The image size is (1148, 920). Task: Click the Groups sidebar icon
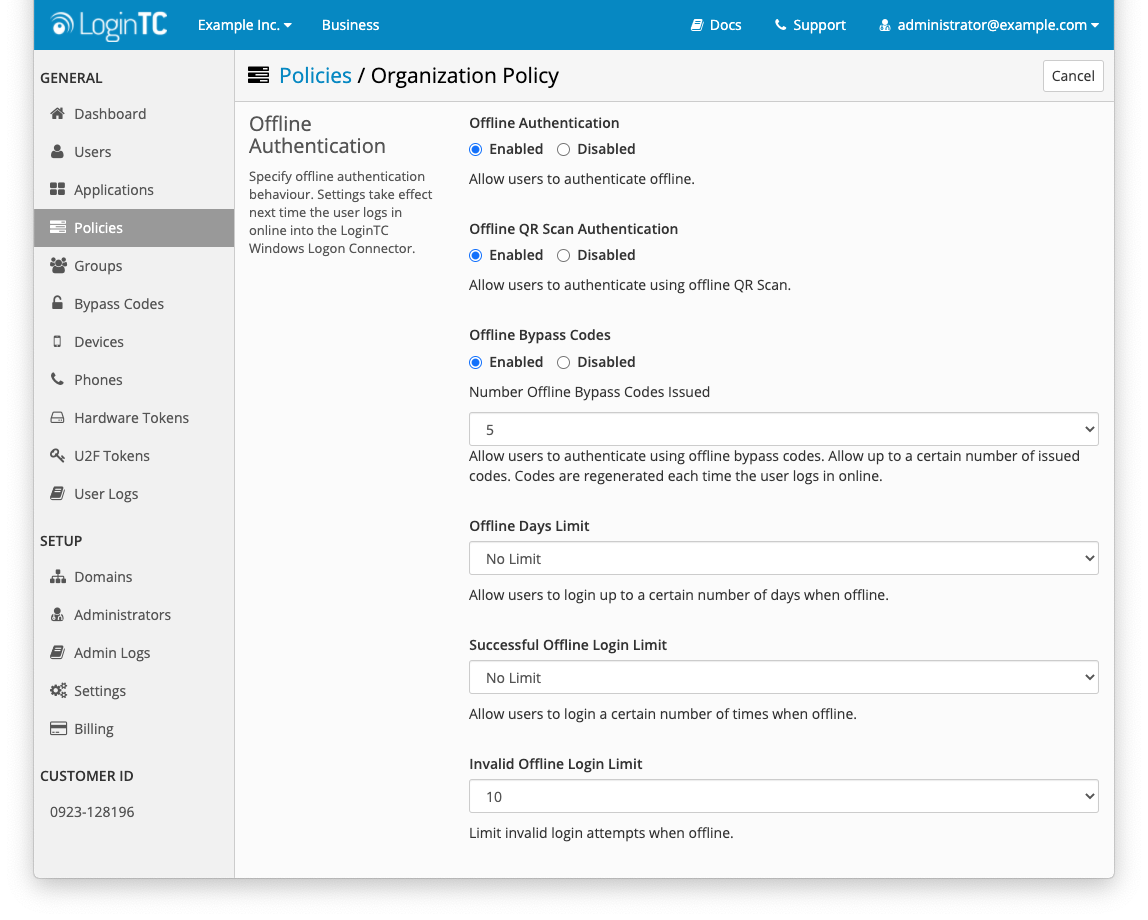(57, 265)
